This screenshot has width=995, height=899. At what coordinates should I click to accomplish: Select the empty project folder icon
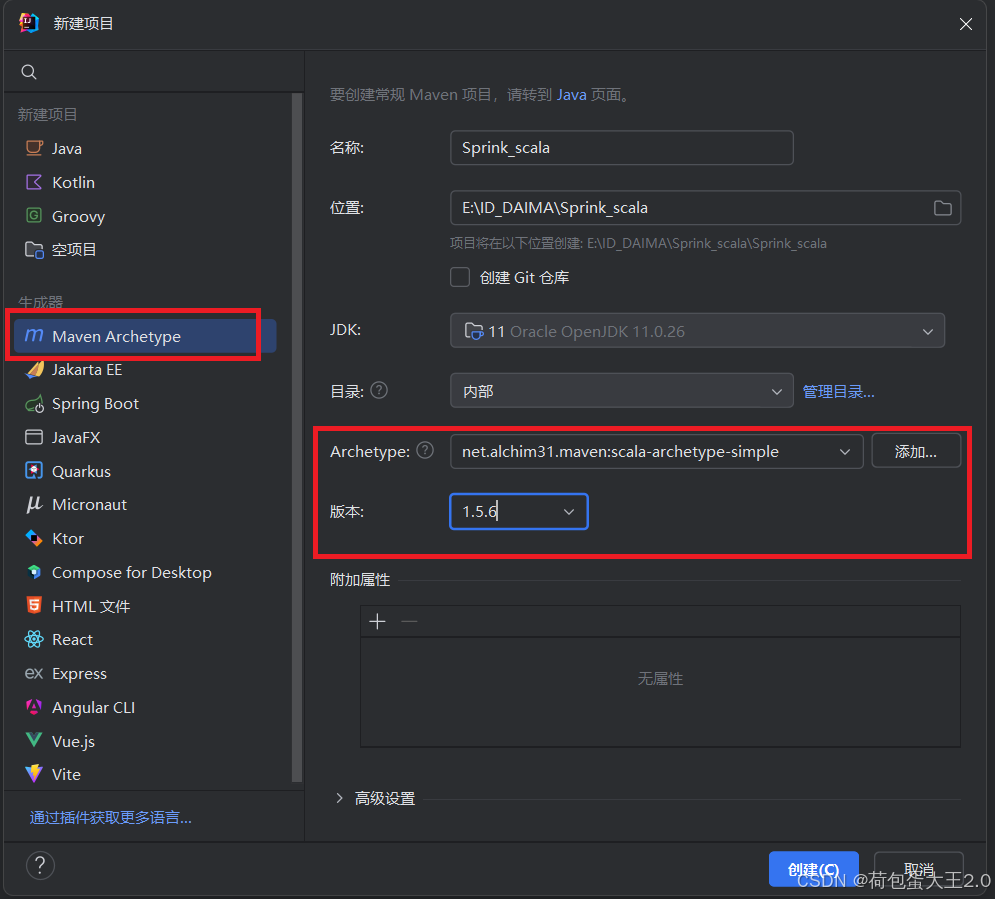coord(34,249)
